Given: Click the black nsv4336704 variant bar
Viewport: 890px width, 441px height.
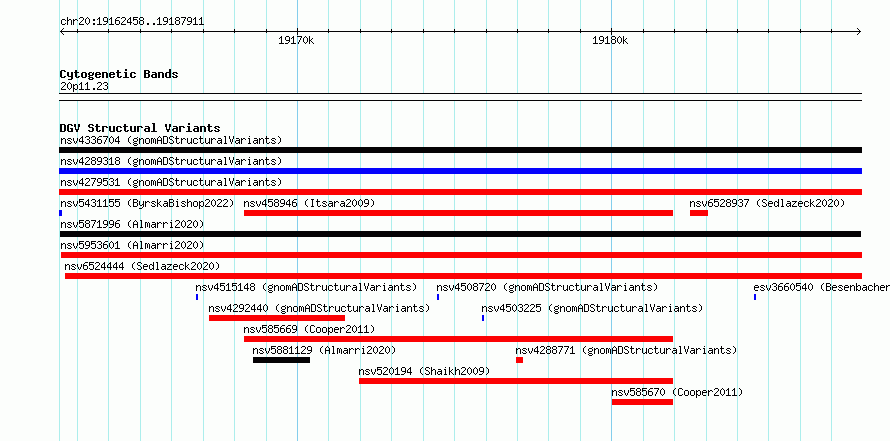Looking at the screenshot, I should click(x=460, y=150).
